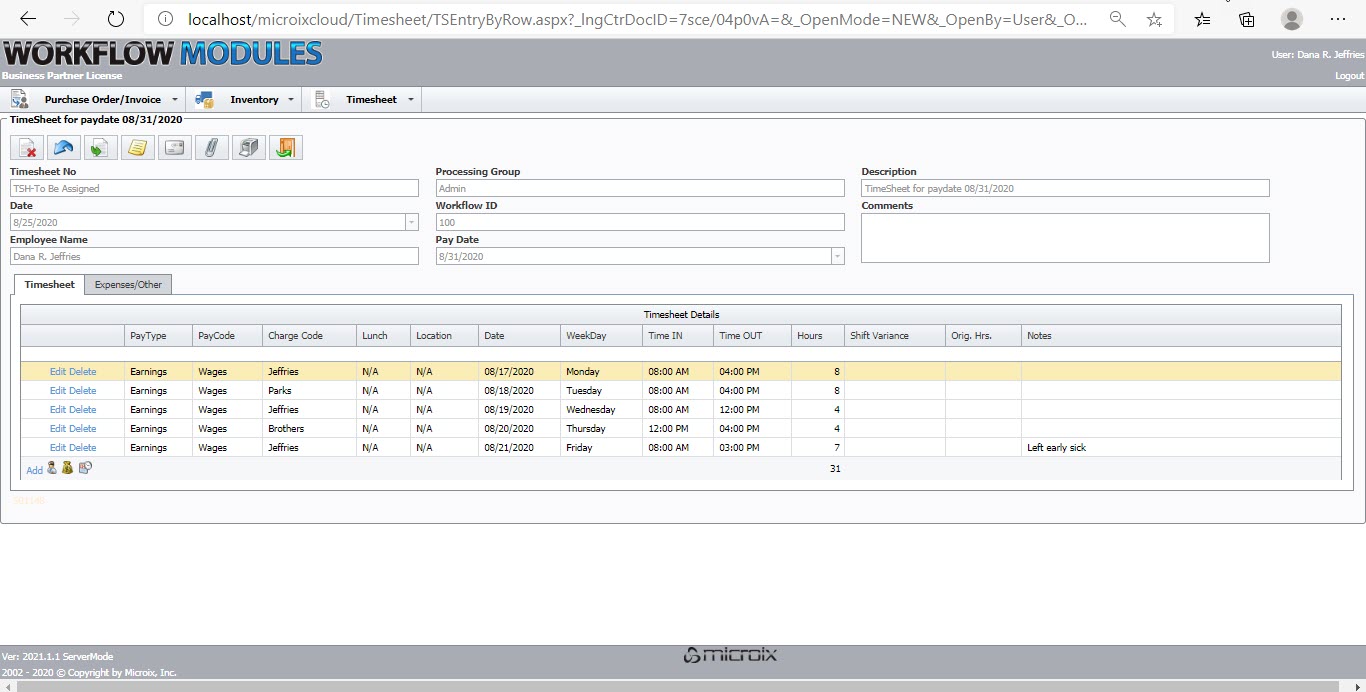
Task: Click inside the Comments text box
Action: click(1065, 238)
